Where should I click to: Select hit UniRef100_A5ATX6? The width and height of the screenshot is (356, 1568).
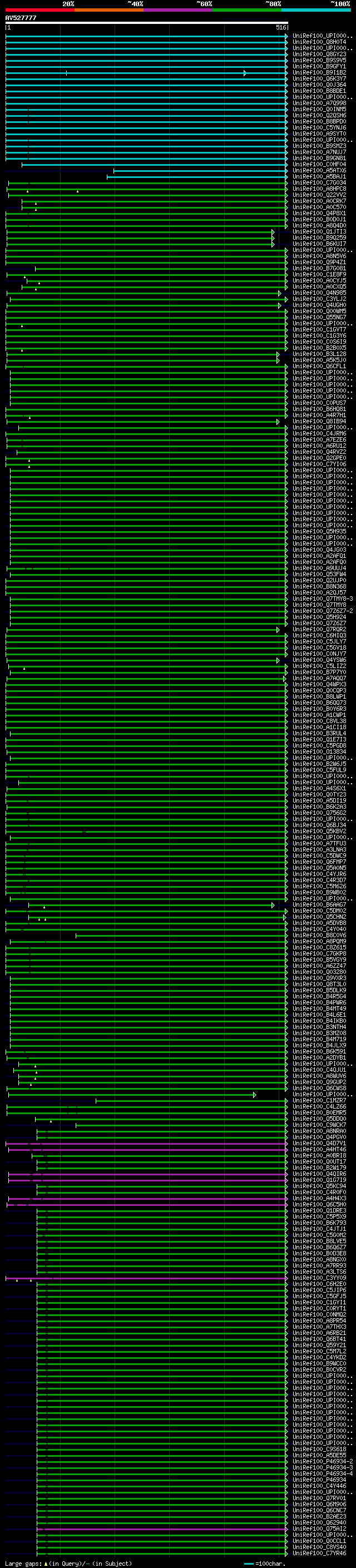click(319, 170)
